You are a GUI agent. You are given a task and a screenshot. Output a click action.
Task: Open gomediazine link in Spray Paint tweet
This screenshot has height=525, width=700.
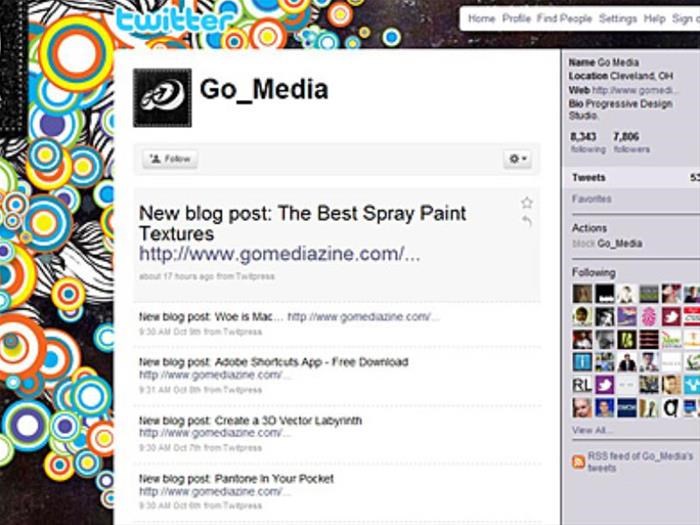tap(280, 254)
